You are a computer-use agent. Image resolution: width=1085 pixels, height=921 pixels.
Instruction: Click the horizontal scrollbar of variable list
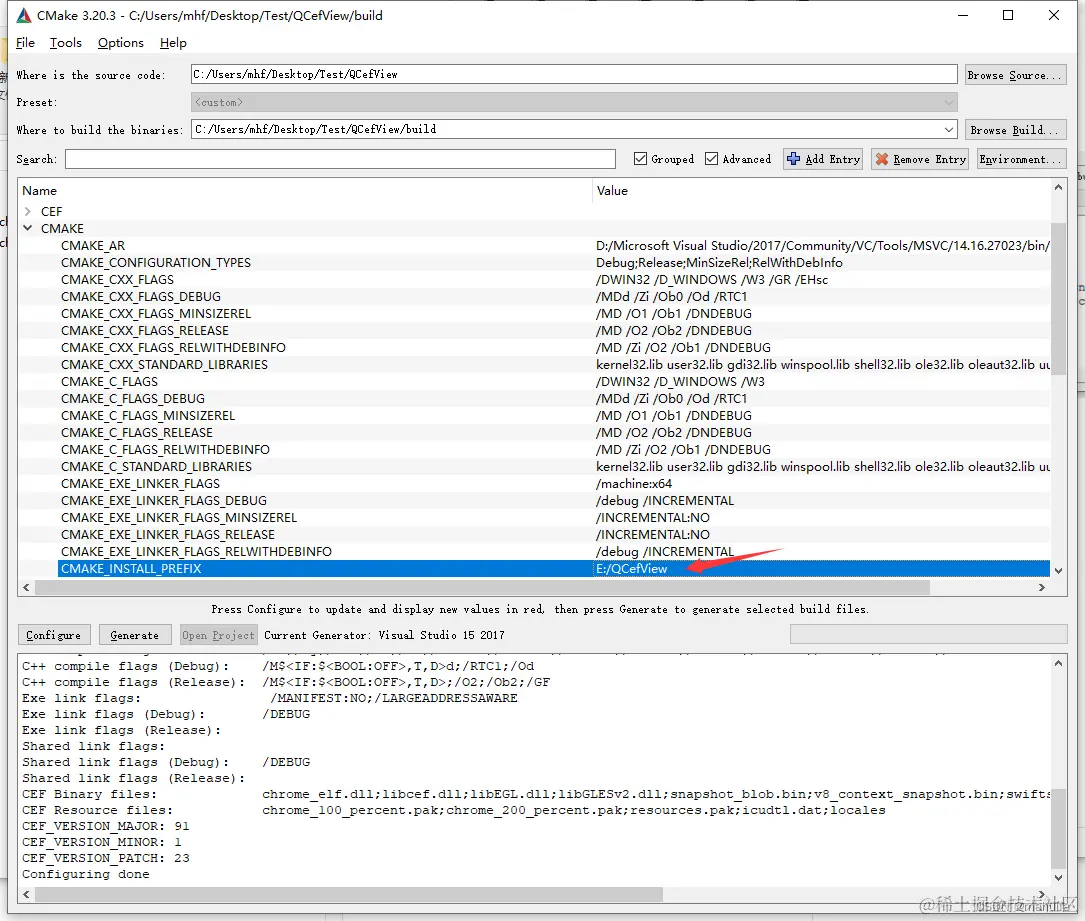pos(482,587)
